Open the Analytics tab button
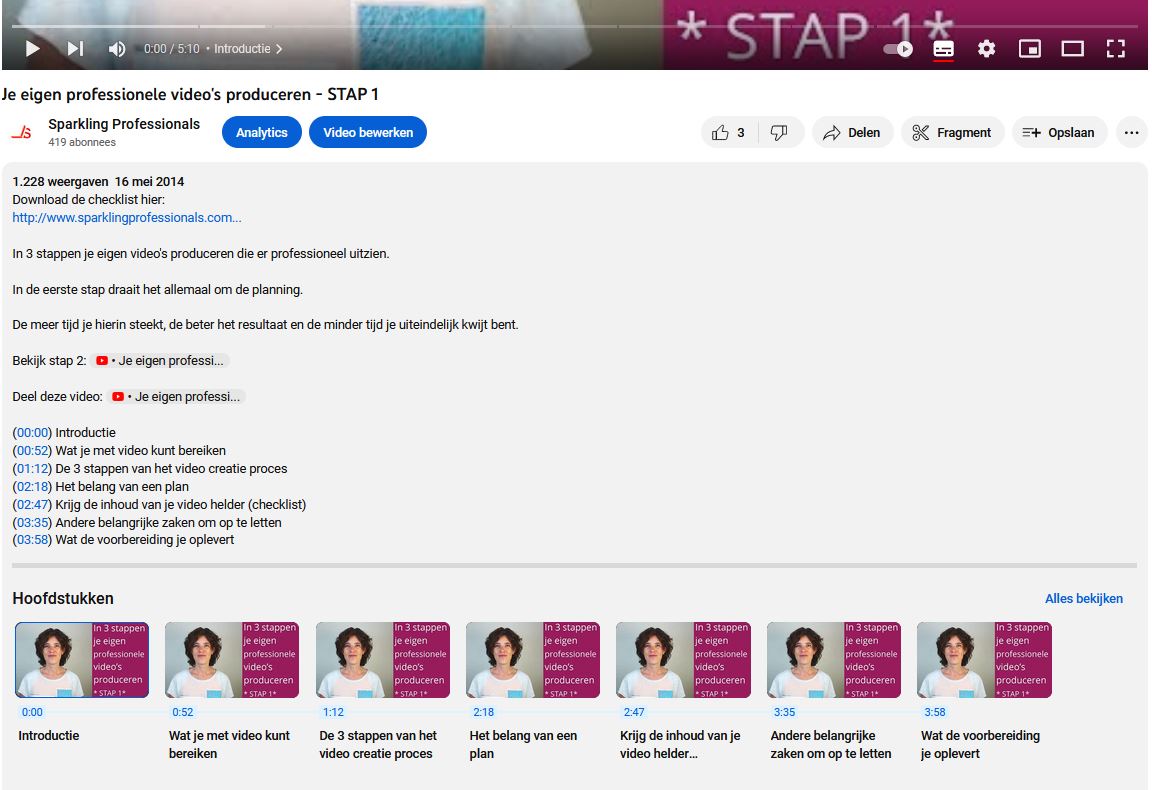This screenshot has width=1152, height=790. point(262,132)
